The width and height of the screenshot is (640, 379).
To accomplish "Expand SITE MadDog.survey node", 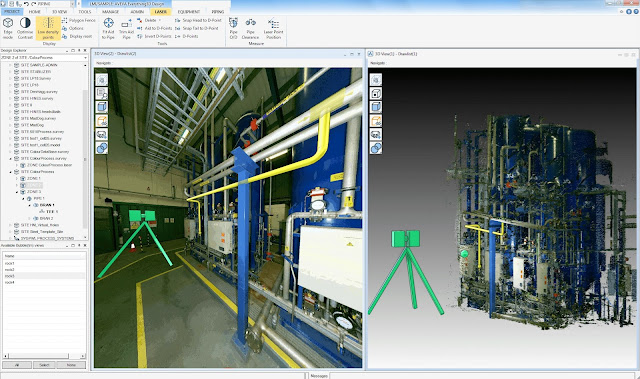I will [11, 118].
